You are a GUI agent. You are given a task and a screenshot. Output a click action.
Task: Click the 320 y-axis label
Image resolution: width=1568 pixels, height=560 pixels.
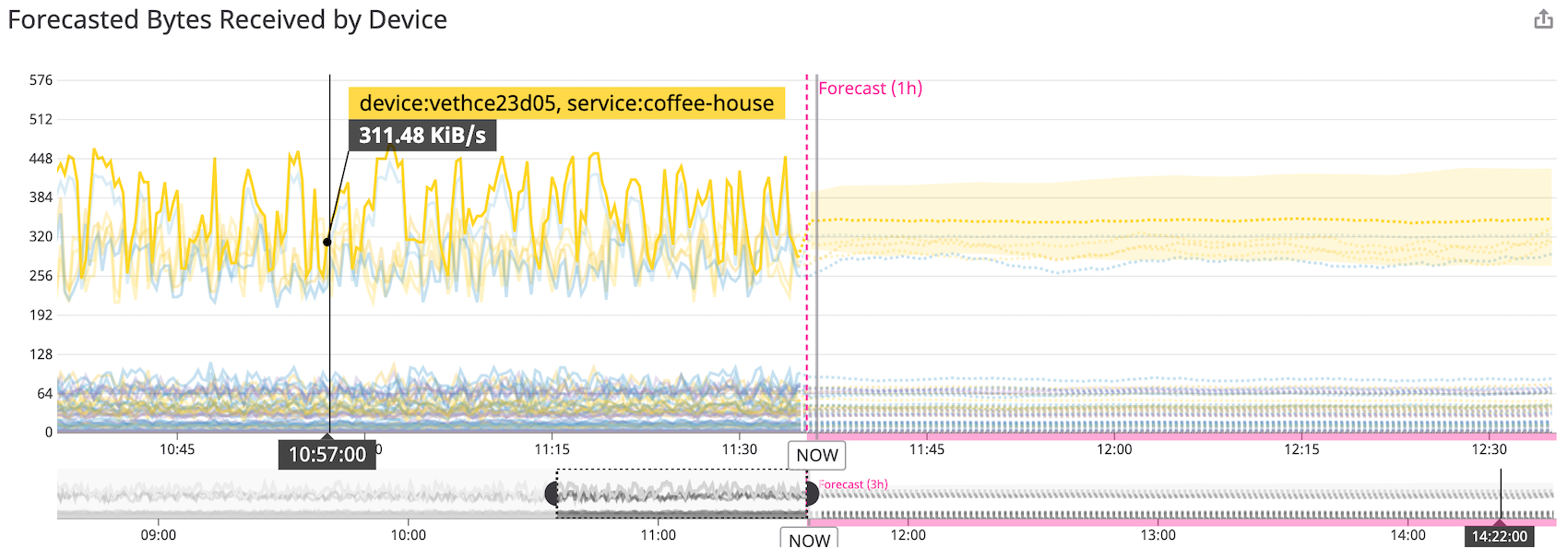(x=41, y=236)
